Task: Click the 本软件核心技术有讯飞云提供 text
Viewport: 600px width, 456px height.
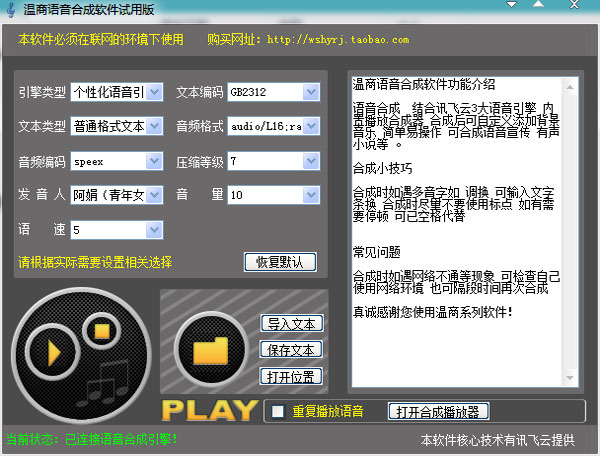Action: 497,440
